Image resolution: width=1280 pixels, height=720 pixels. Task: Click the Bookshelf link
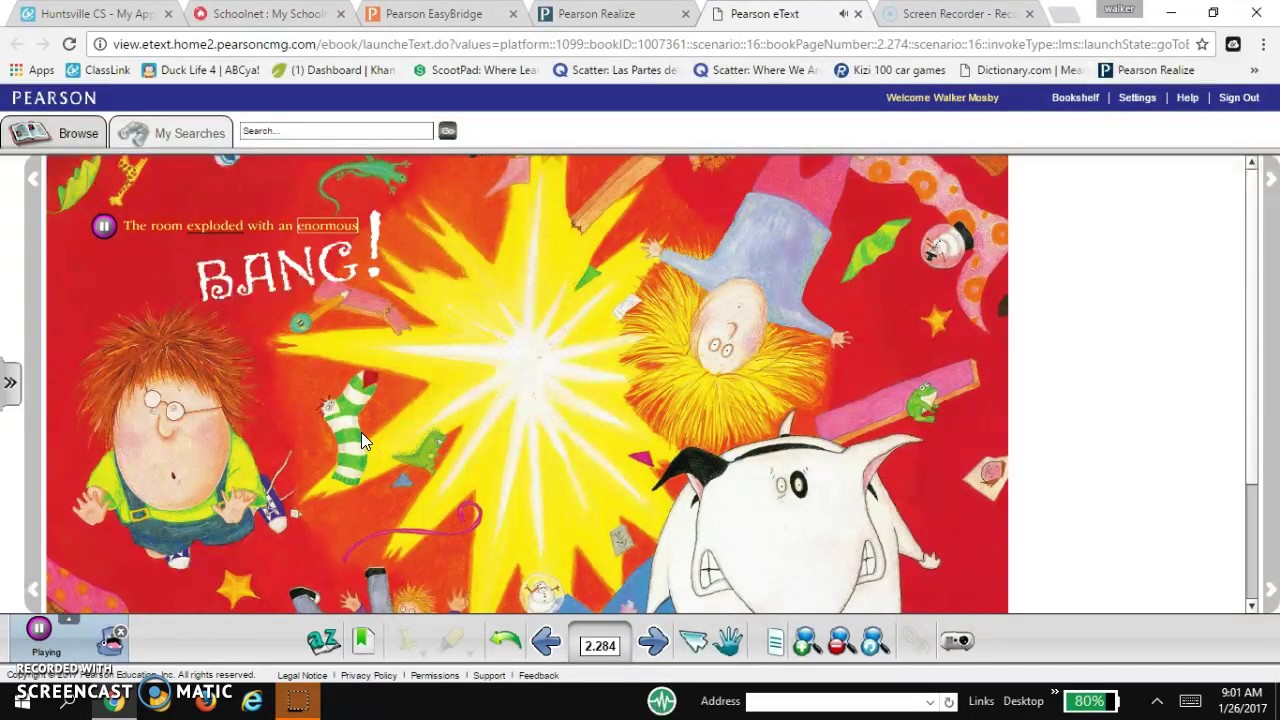(x=1075, y=98)
